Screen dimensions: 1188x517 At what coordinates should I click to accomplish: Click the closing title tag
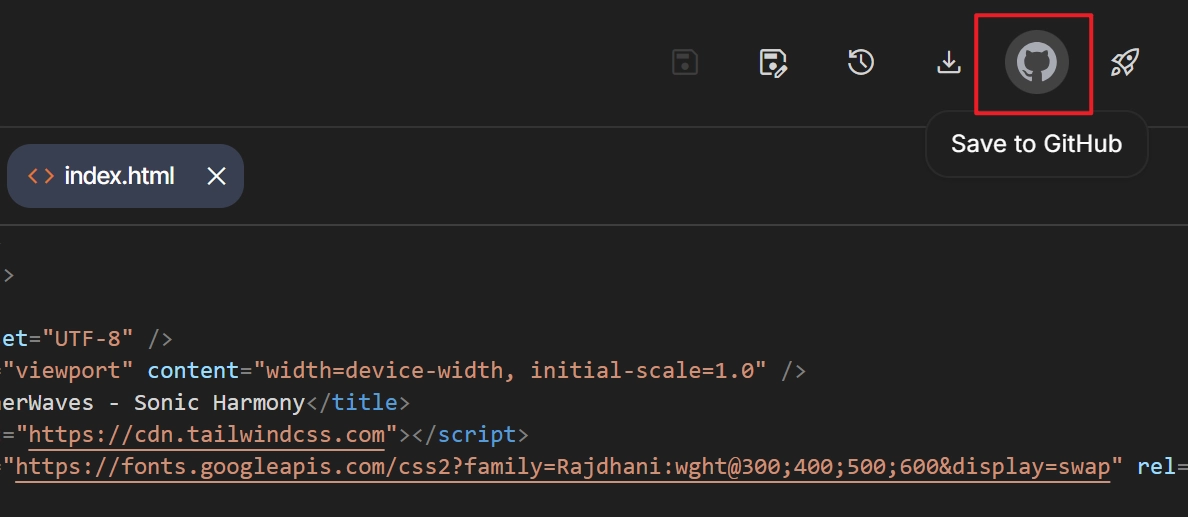pos(357,403)
